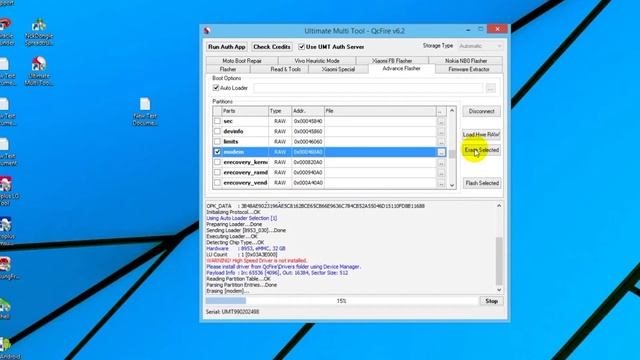The width and height of the screenshot is (640, 360).
Task: Select the 'devinfo' partition name
Action: click(233, 131)
